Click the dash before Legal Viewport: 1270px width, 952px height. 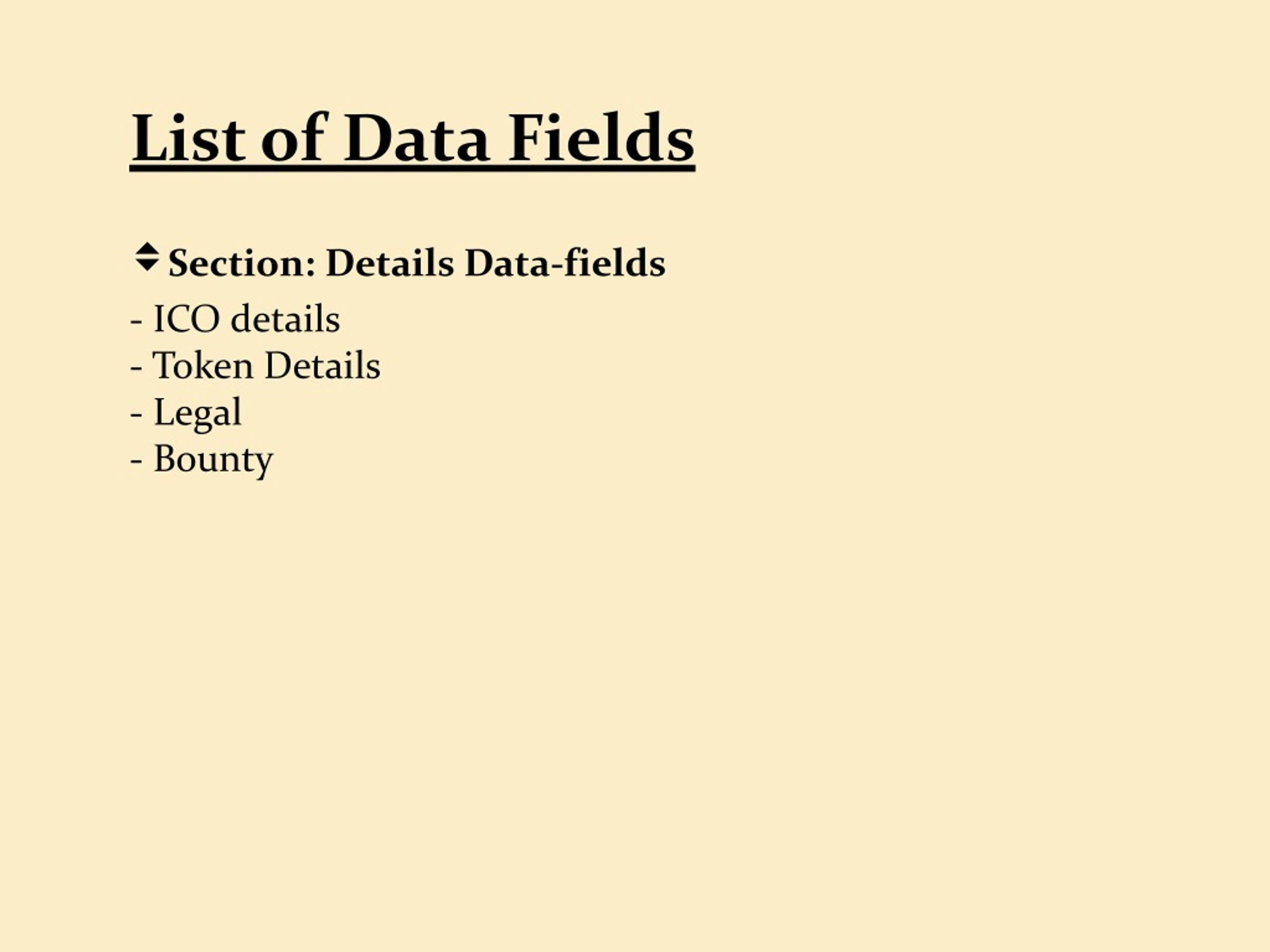pos(136,415)
